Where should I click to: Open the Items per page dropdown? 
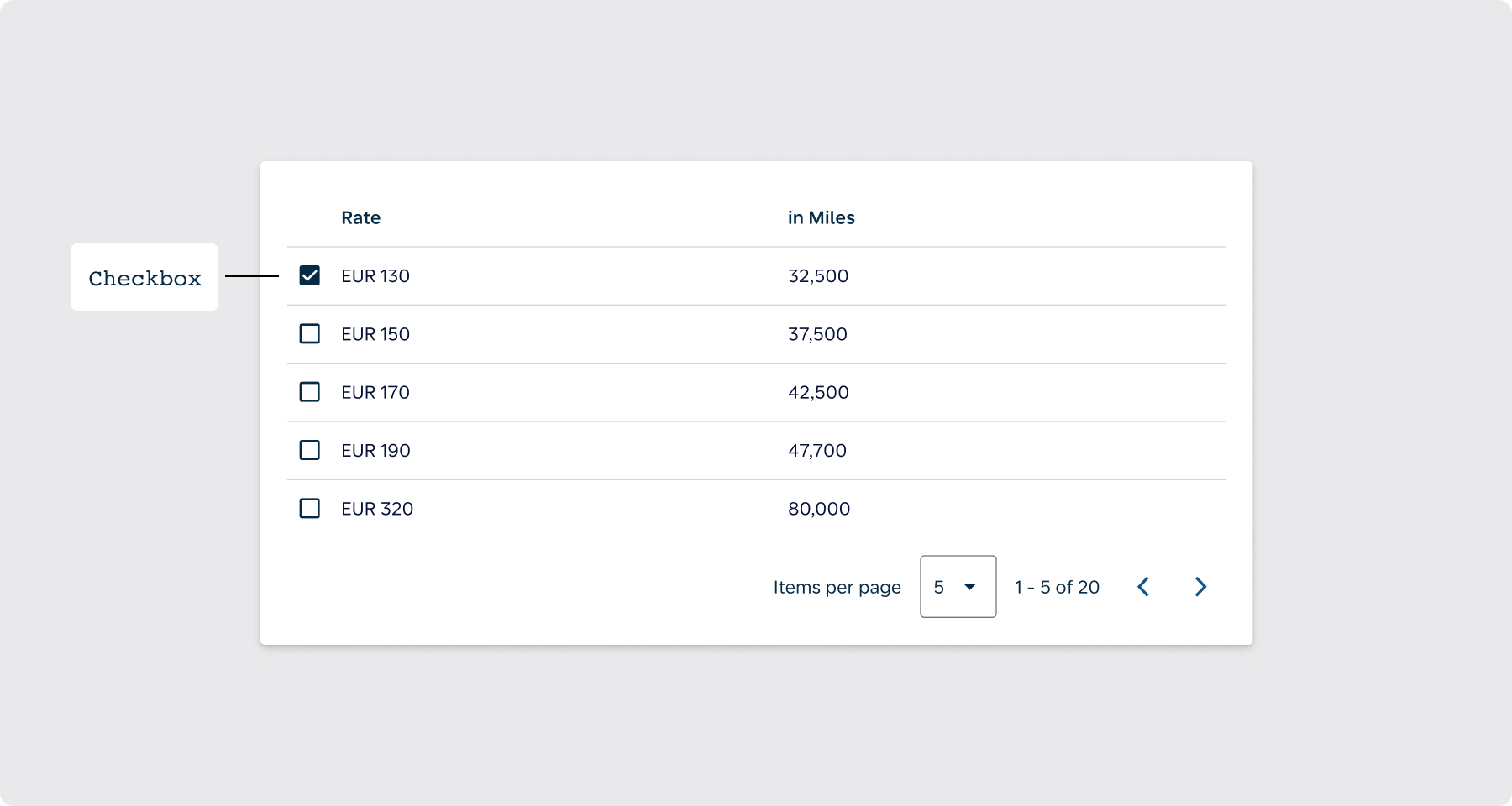(x=958, y=587)
